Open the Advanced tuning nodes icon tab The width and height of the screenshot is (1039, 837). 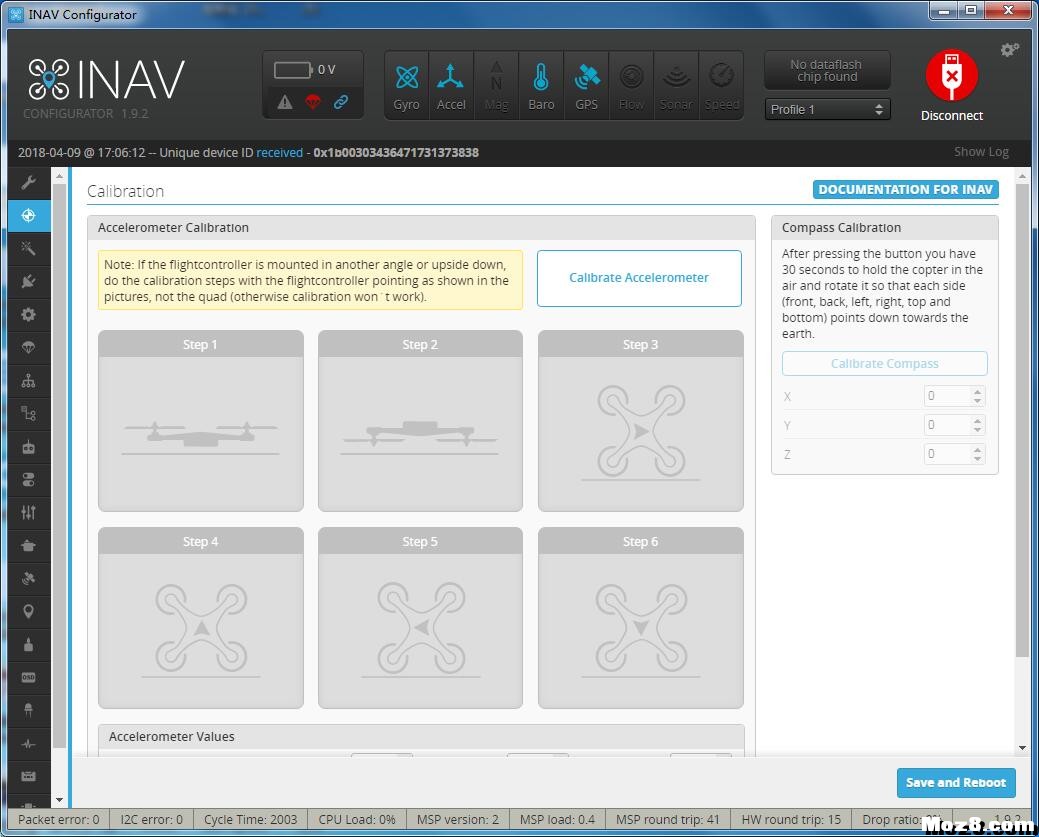point(28,414)
